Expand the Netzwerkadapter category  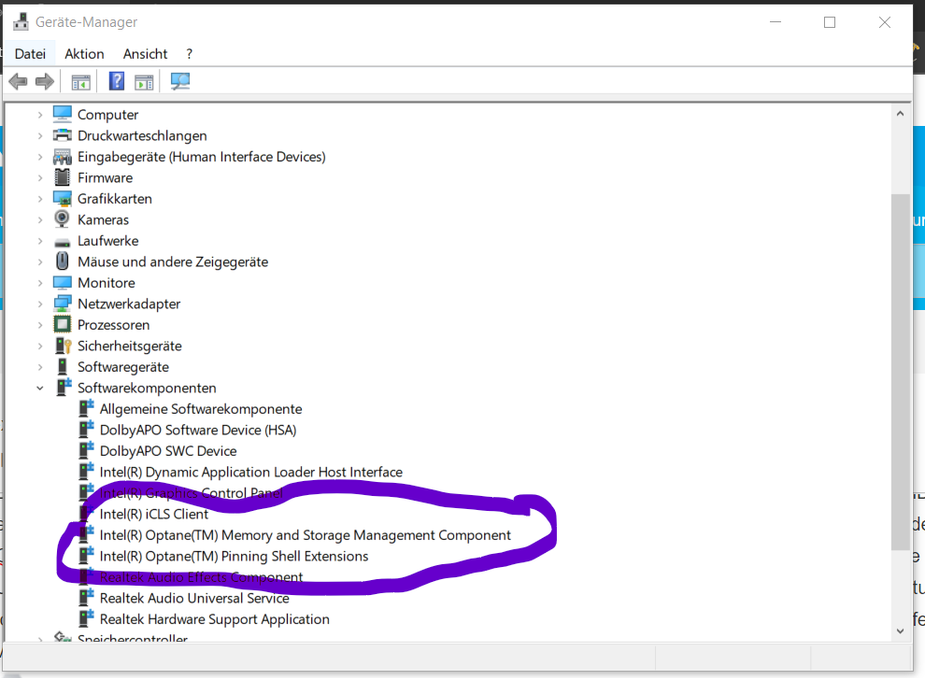coord(40,304)
